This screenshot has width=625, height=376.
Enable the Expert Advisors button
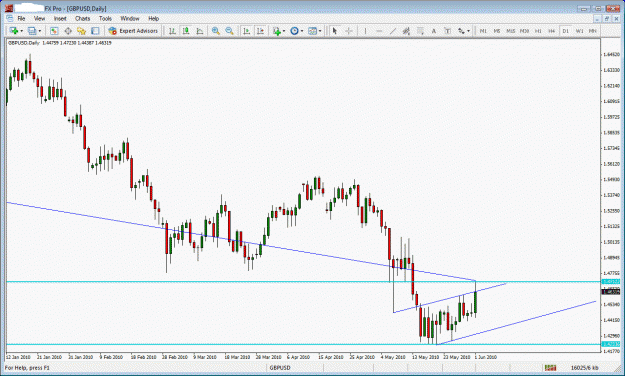pos(133,31)
